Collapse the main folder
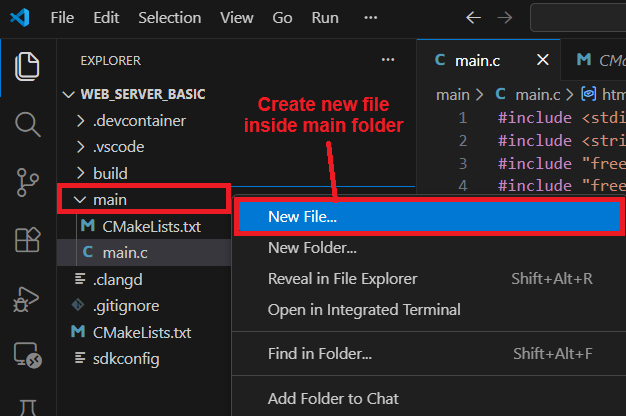The image size is (626, 416). click(x=82, y=200)
